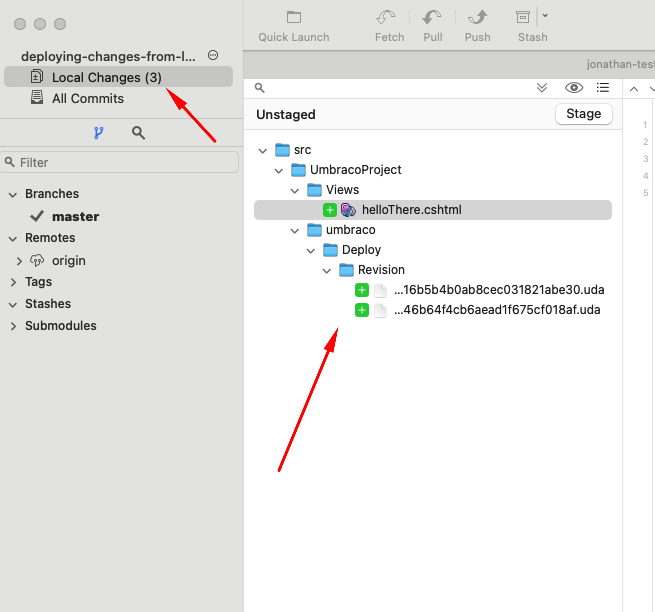This screenshot has width=655, height=612.
Task: Open Quick Launch from the toolbar
Action: (x=294, y=27)
